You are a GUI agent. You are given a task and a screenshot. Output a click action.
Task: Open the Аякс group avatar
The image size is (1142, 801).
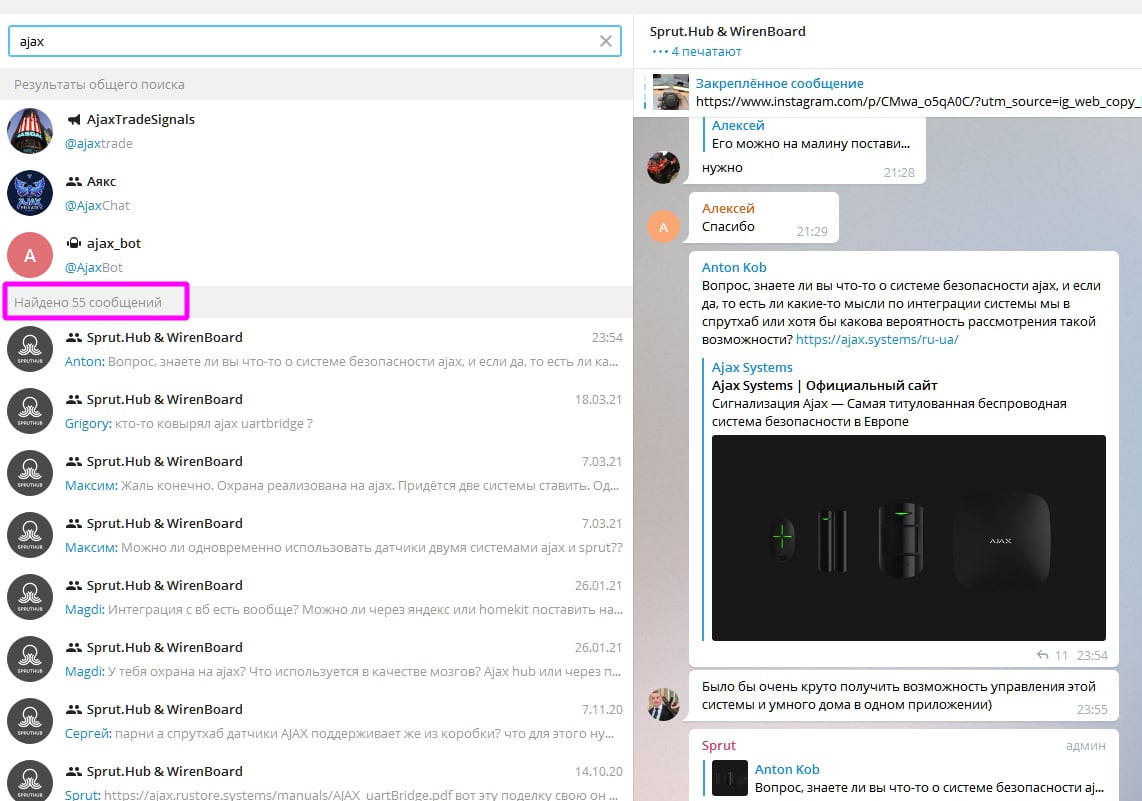(x=30, y=193)
